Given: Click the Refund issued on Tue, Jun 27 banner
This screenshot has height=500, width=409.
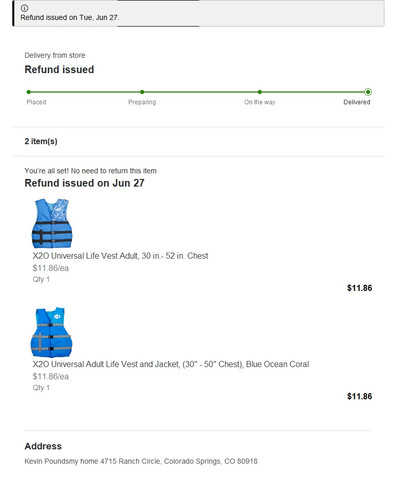Looking at the screenshot, I should click(x=199, y=13).
